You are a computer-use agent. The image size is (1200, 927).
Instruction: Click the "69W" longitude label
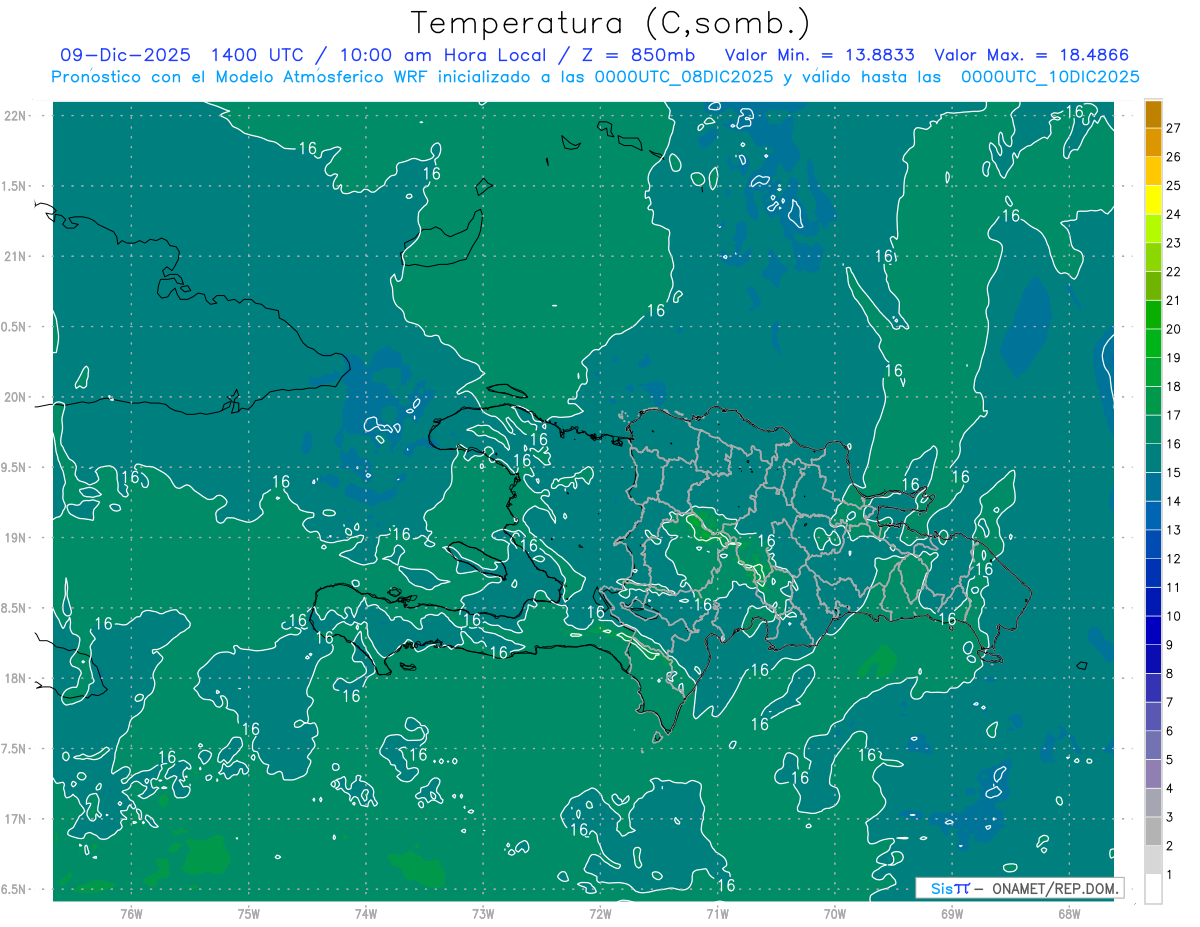point(951,914)
